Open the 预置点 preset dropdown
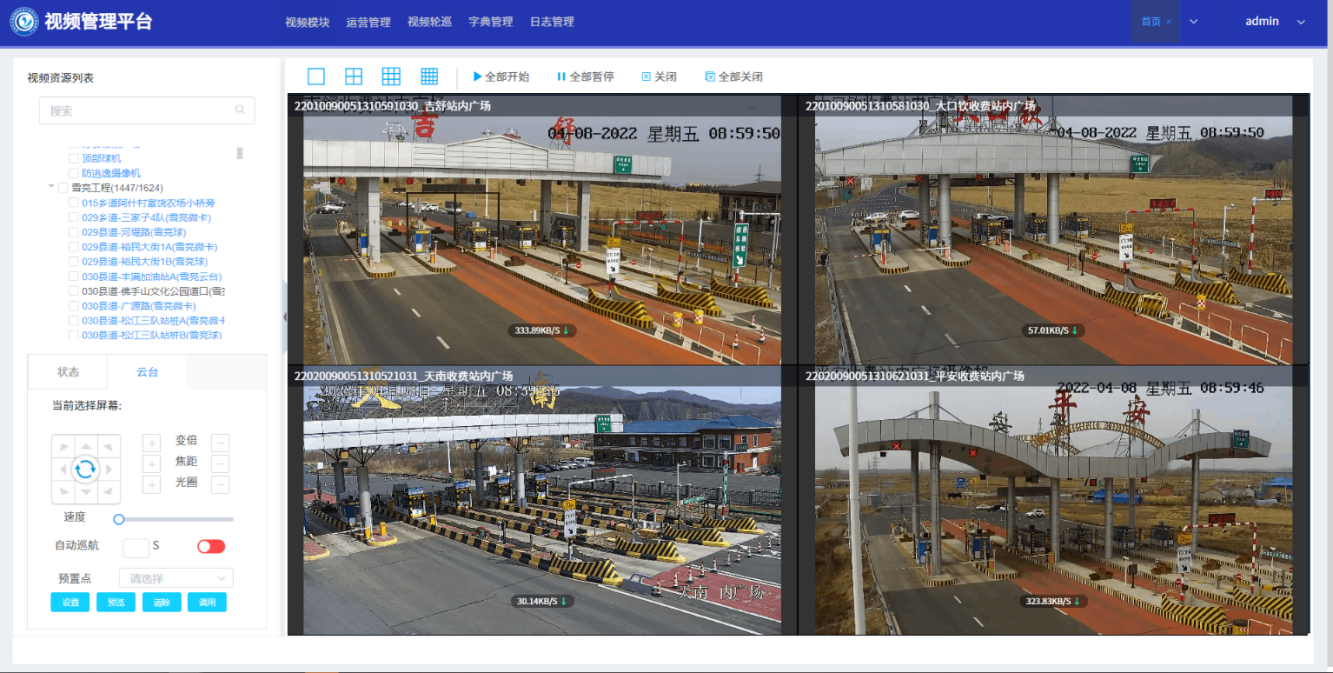The width and height of the screenshot is (1333, 673). click(175, 578)
